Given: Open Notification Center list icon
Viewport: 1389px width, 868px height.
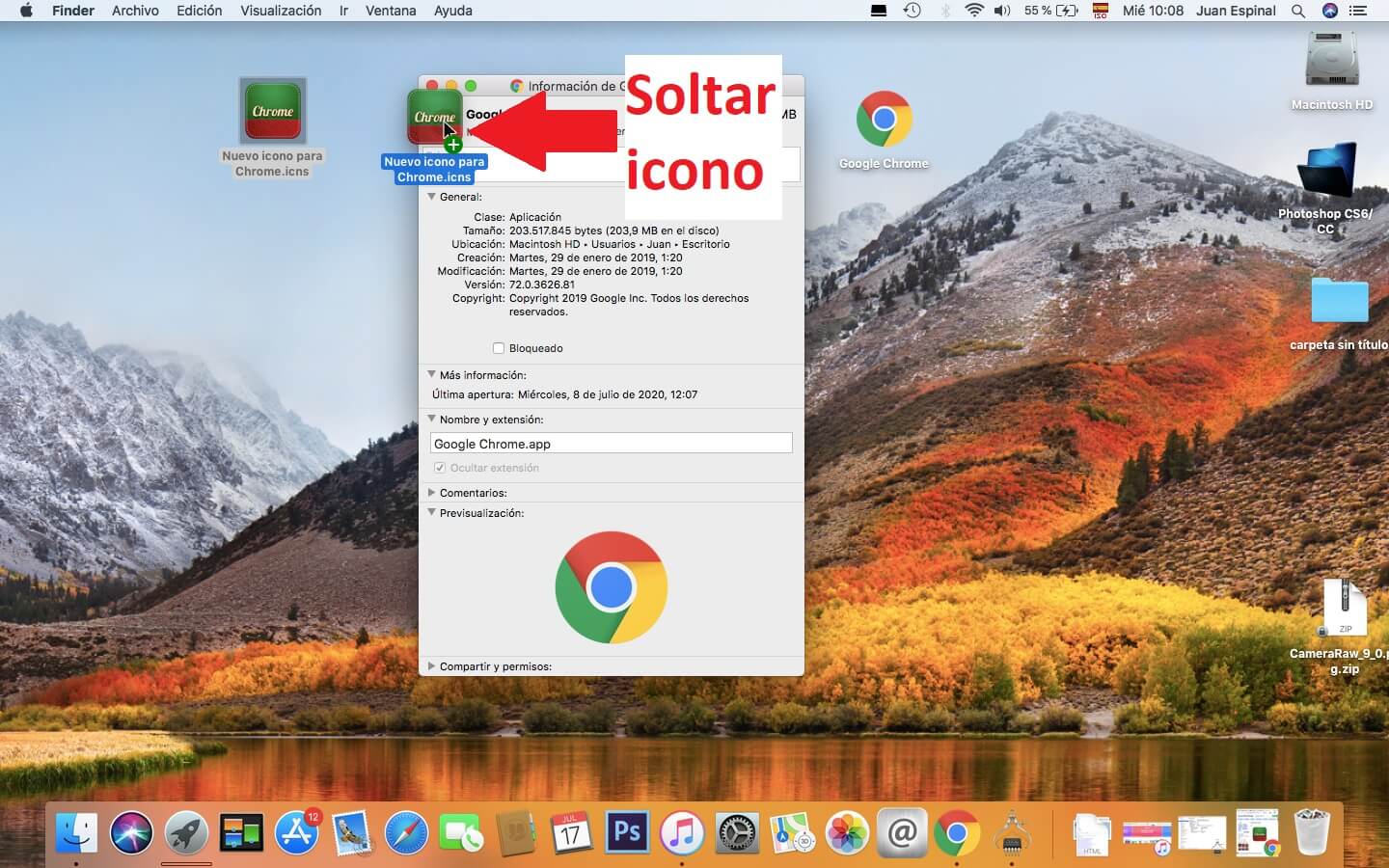Looking at the screenshot, I should pyautogui.click(x=1358, y=11).
